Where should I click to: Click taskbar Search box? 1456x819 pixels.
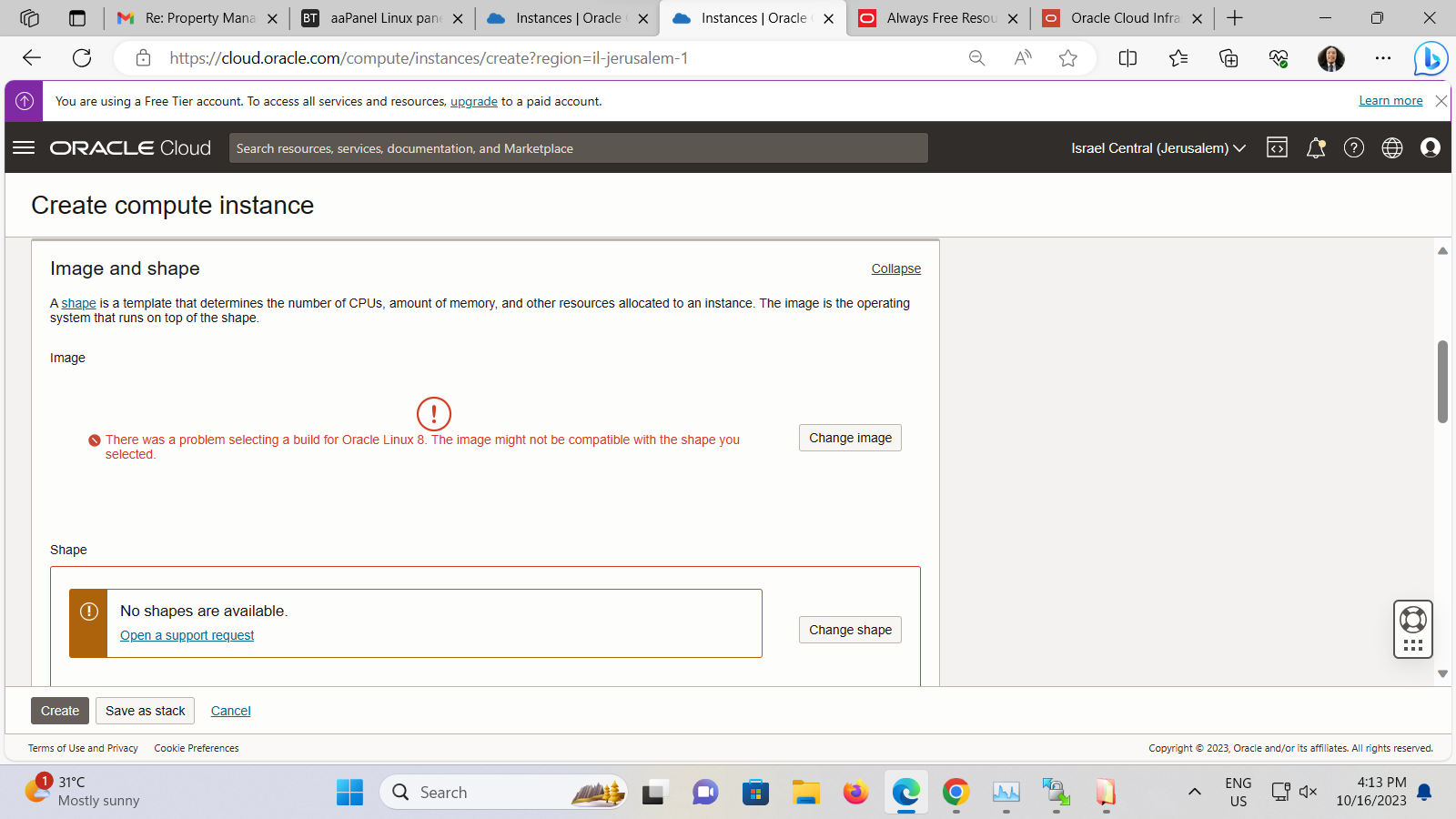(x=503, y=792)
